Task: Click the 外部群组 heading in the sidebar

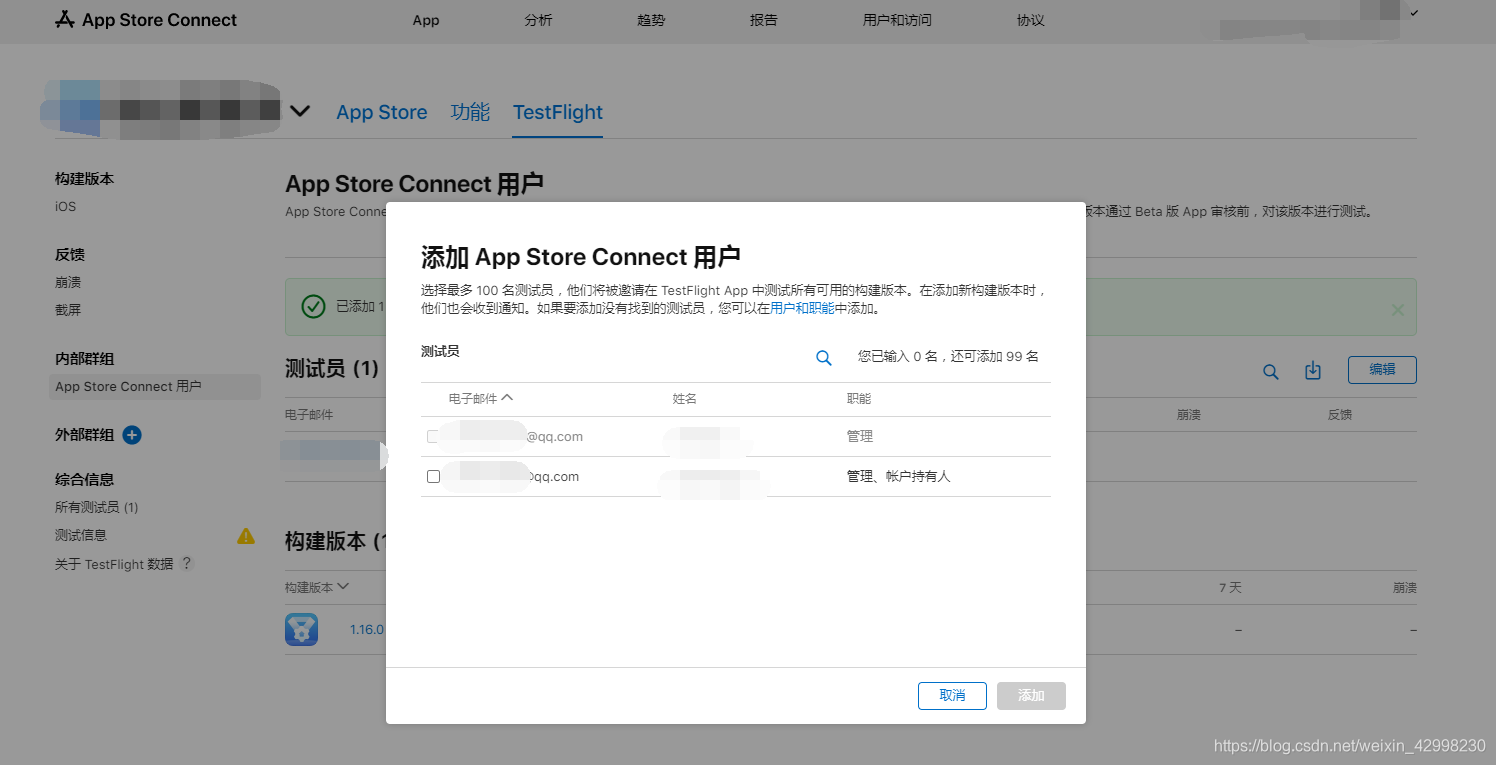Action: (x=85, y=435)
